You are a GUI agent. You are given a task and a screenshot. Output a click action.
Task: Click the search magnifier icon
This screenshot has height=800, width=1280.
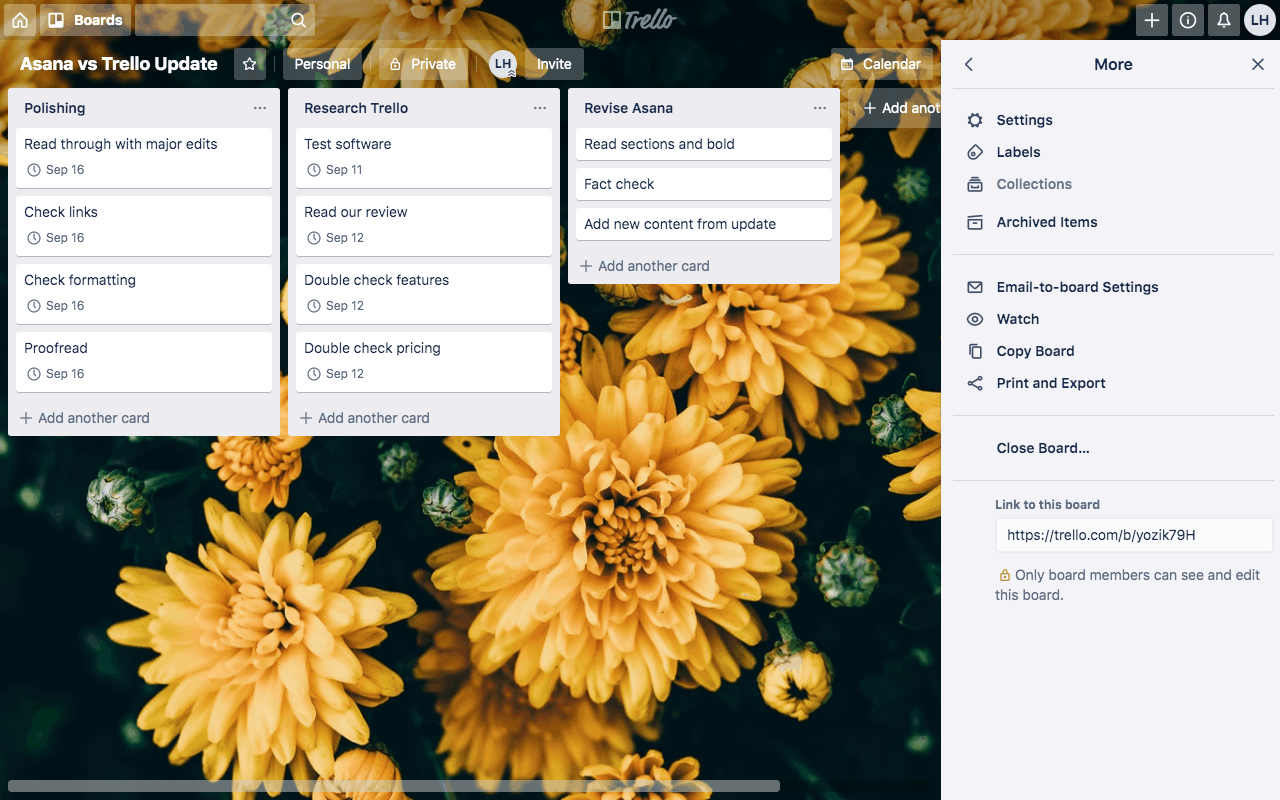pyautogui.click(x=298, y=20)
